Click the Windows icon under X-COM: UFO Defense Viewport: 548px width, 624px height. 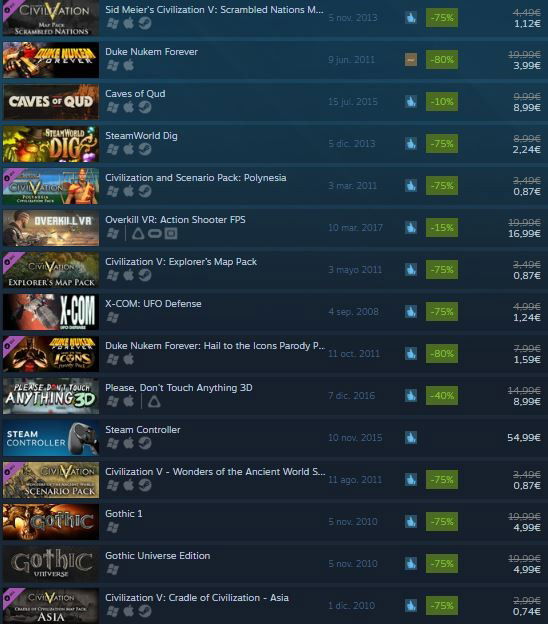pyautogui.click(x=113, y=317)
